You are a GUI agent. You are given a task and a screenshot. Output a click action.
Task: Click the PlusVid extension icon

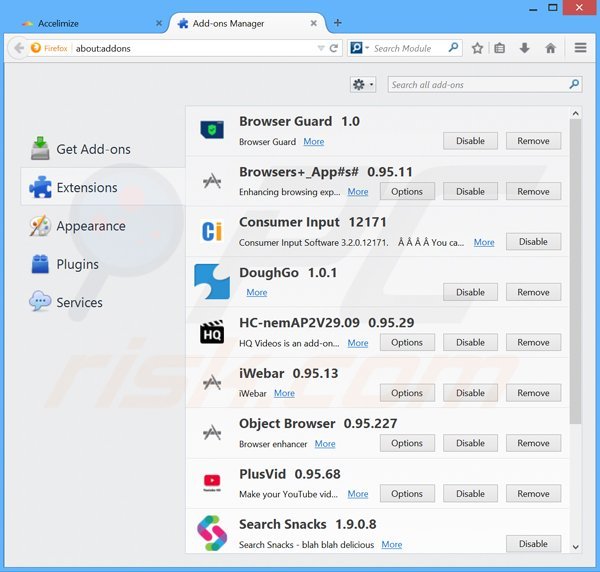212,483
